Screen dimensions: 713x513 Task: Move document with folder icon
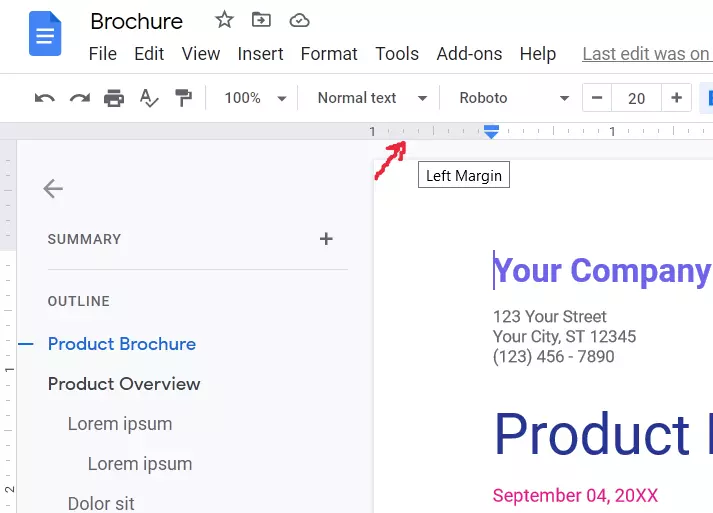261,20
